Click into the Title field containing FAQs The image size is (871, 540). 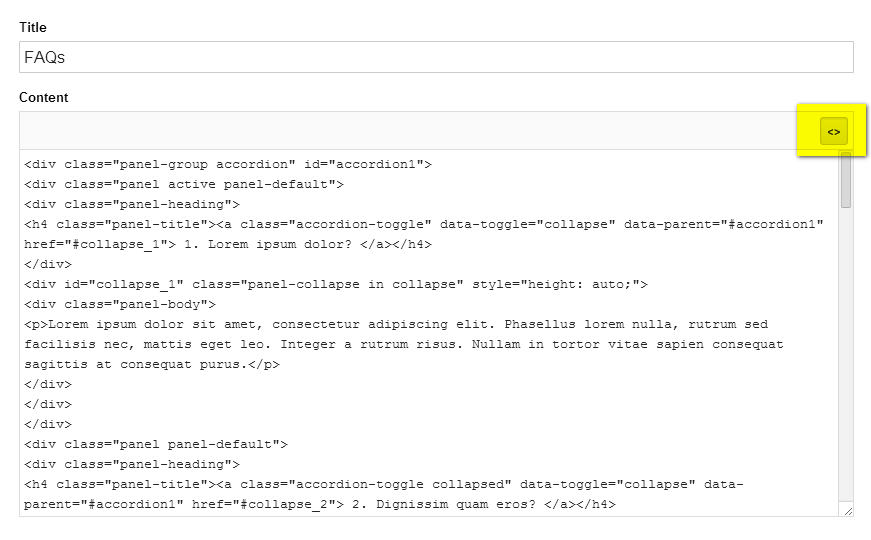tap(436, 57)
